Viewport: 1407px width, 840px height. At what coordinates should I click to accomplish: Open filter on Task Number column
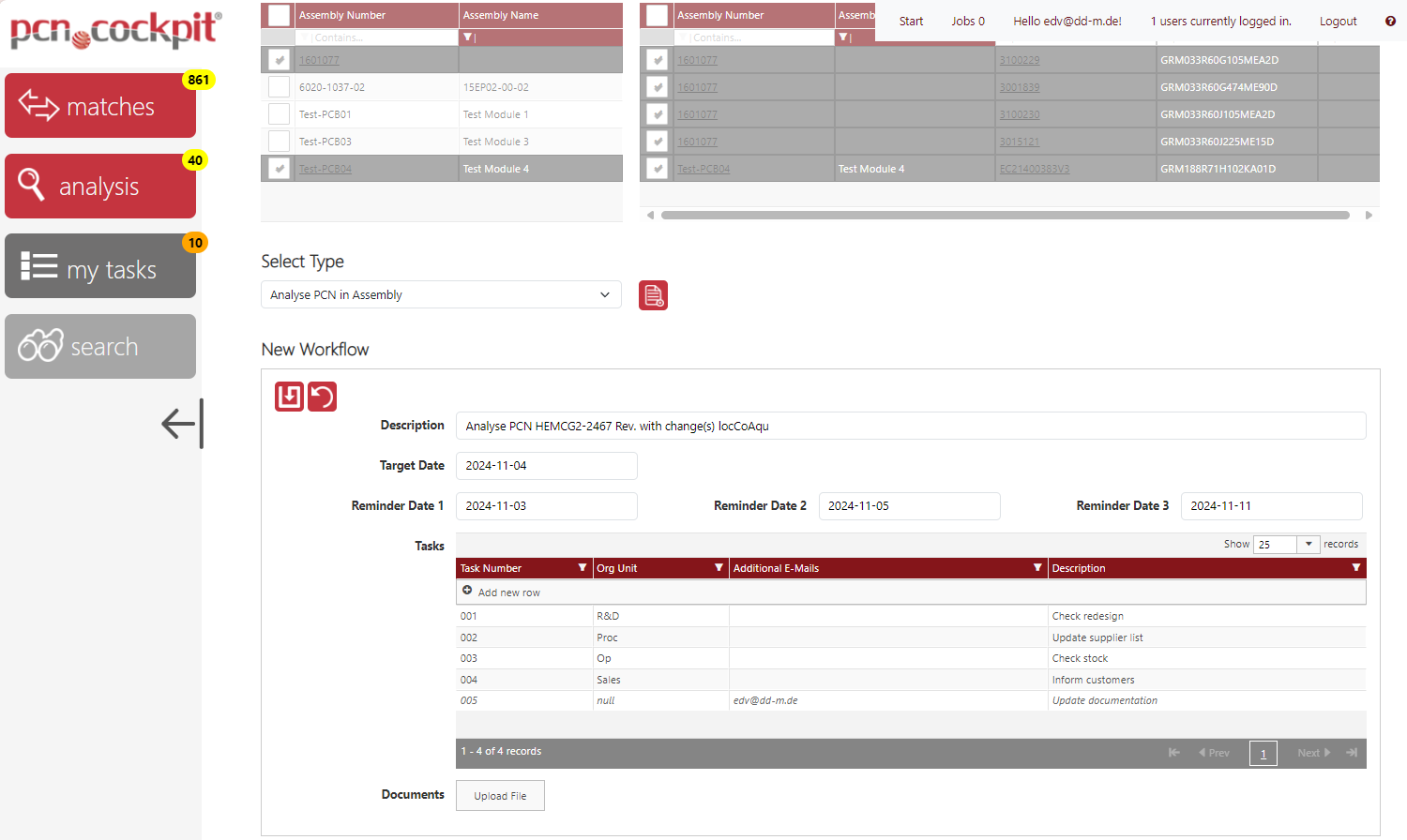pos(582,568)
